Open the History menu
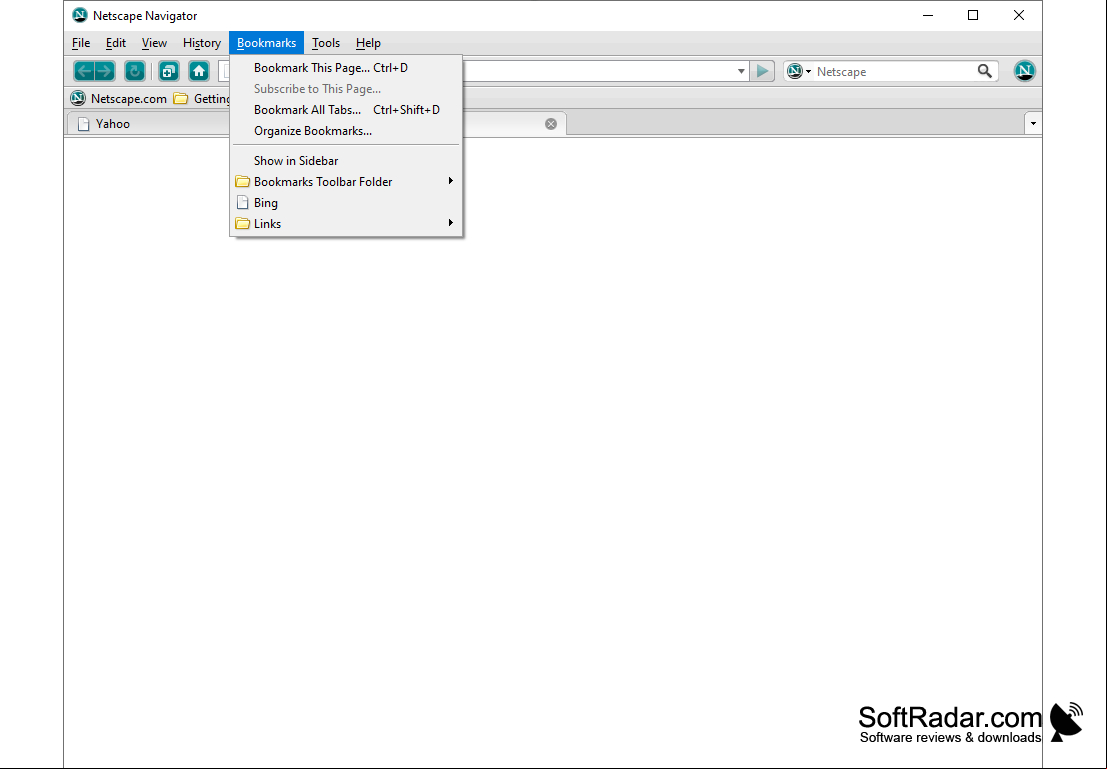1107x769 pixels. pos(202,43)
